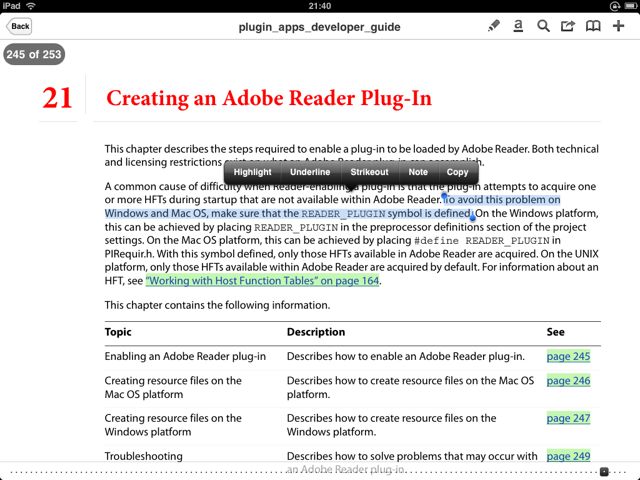Tap the '245 of 253' page indicator
Viewport: 640px width, 480px height.
click(34, 54)
